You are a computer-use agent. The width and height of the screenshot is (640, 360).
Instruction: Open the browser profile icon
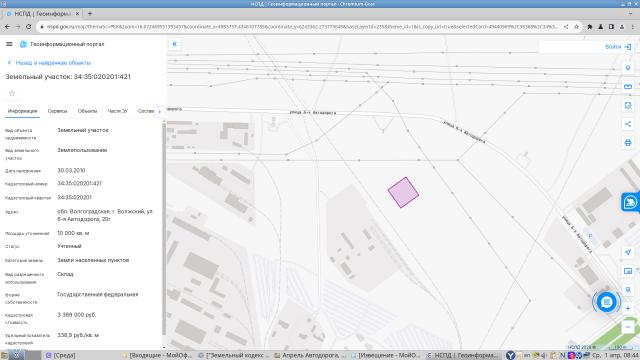click(x=622, y=27)
